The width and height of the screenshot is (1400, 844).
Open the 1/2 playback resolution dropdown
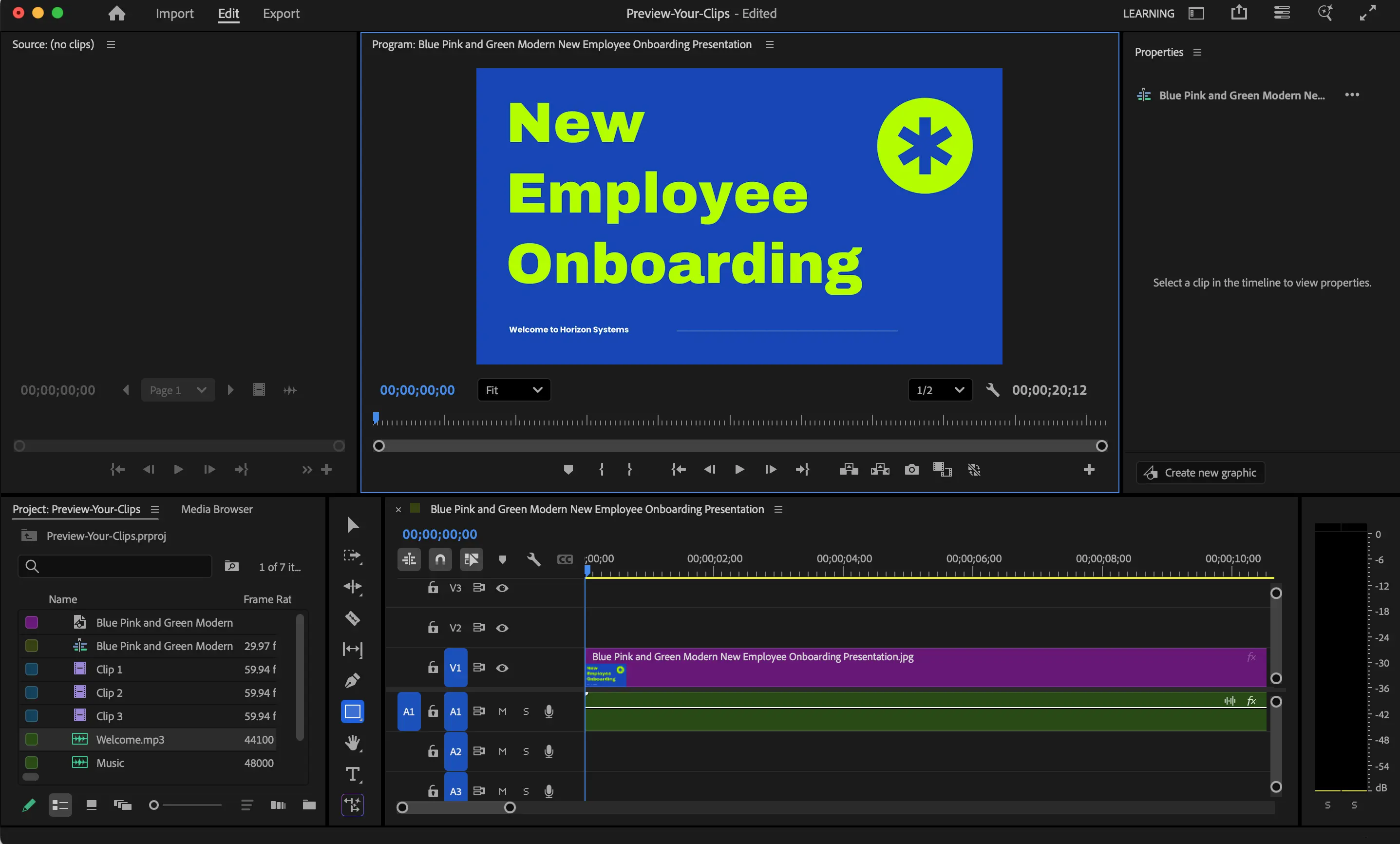940,390
